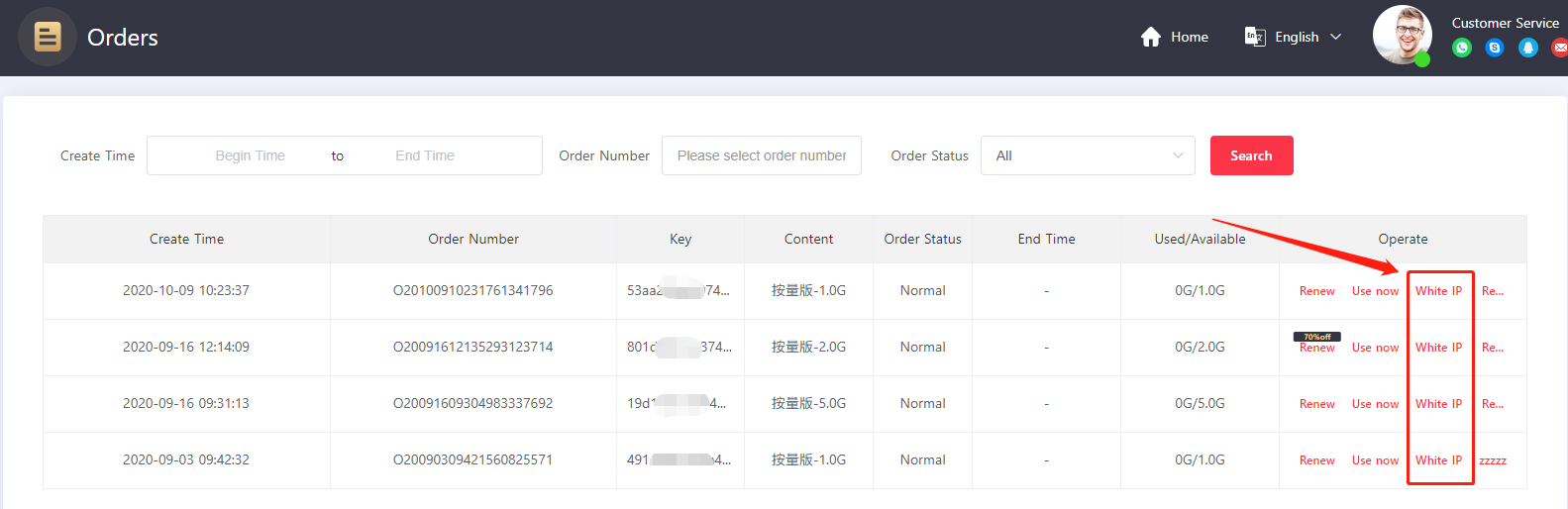Open QQ customer service icon
The height and width of the screenshot is (509, 1568).
tap(1528, 48)
